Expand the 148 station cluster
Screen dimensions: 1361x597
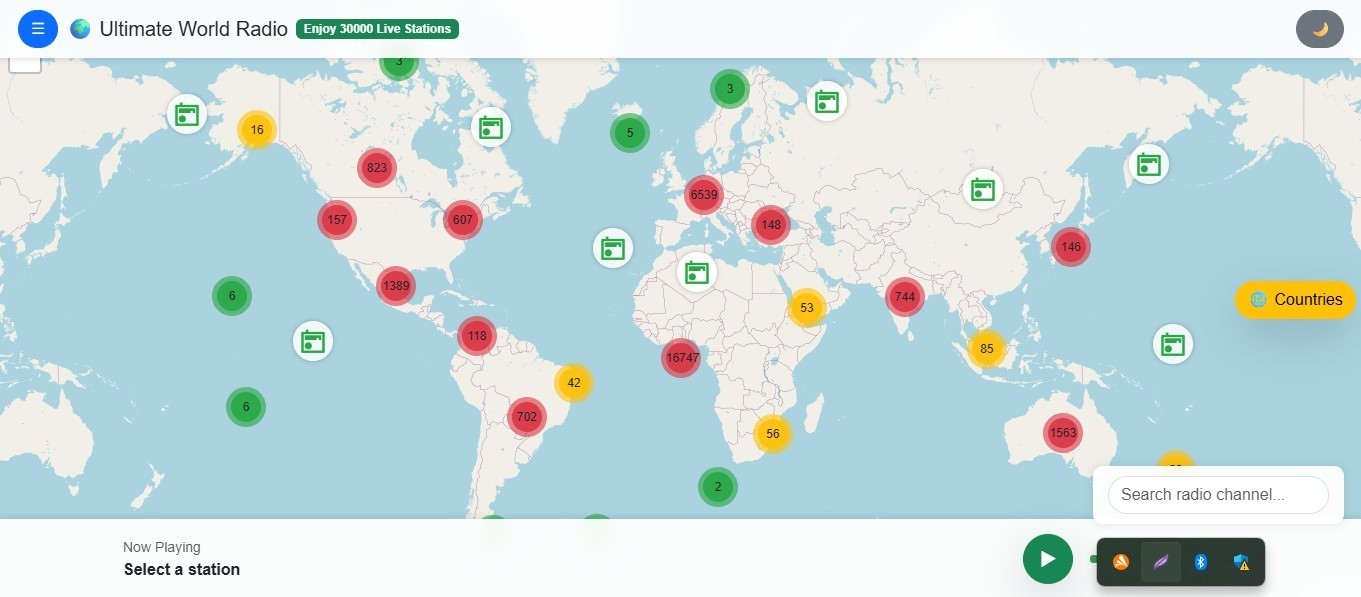pos(771,225)
